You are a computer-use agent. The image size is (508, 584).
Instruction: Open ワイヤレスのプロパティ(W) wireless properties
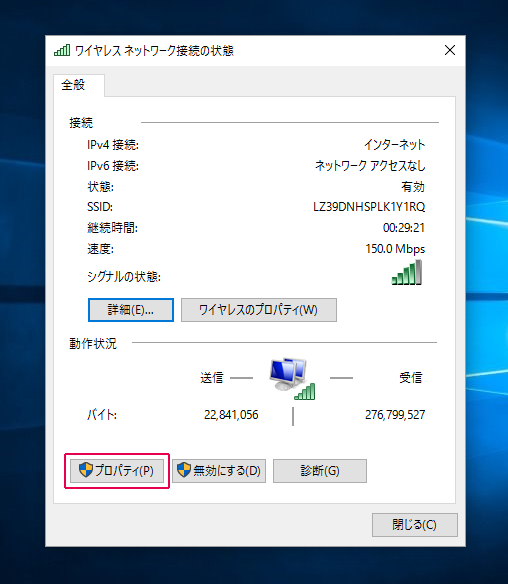[x=259, y=310]
